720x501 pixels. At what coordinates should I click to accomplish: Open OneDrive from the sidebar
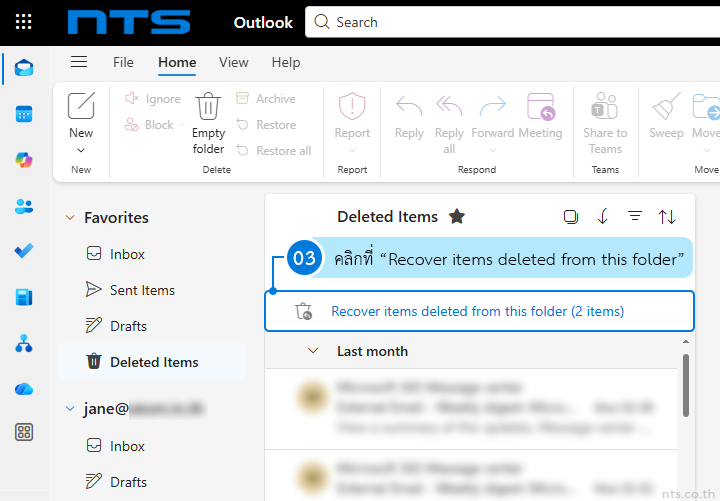tap(24, 389)
